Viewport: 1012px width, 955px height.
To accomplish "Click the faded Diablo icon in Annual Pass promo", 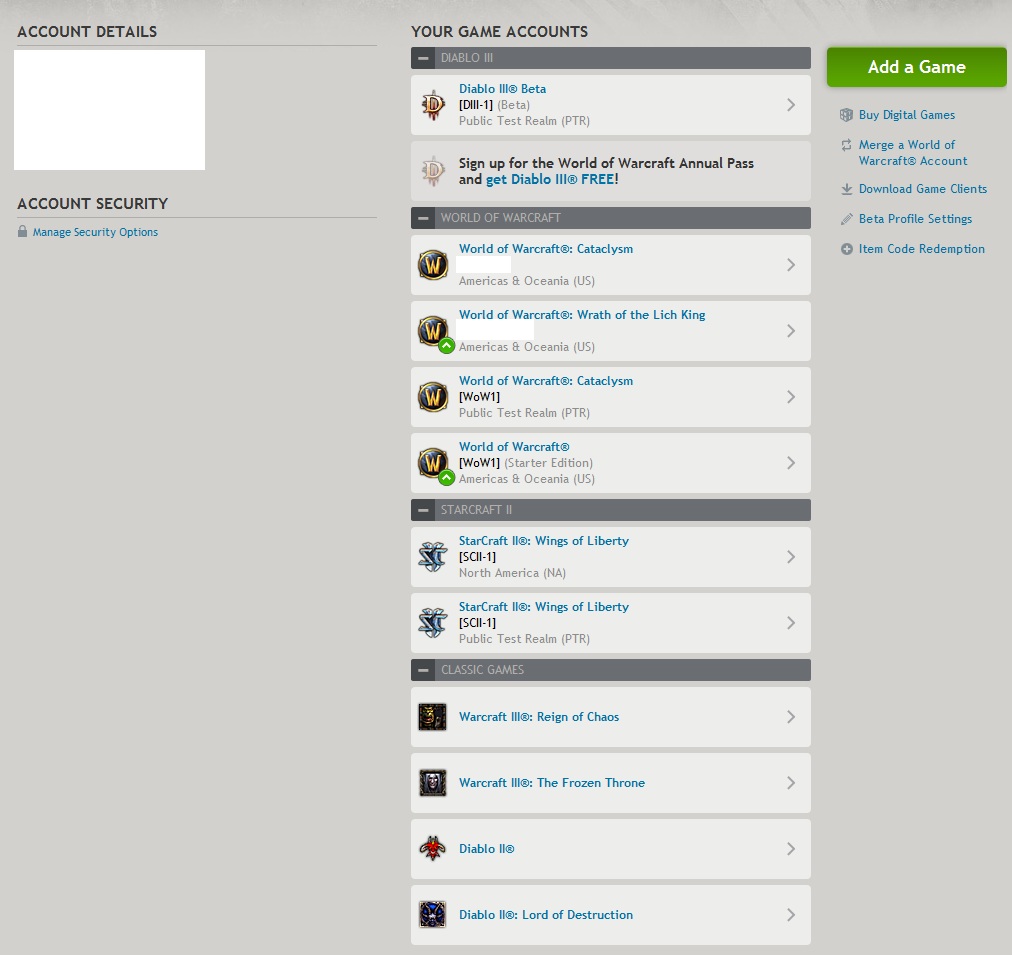I will 433,171.
